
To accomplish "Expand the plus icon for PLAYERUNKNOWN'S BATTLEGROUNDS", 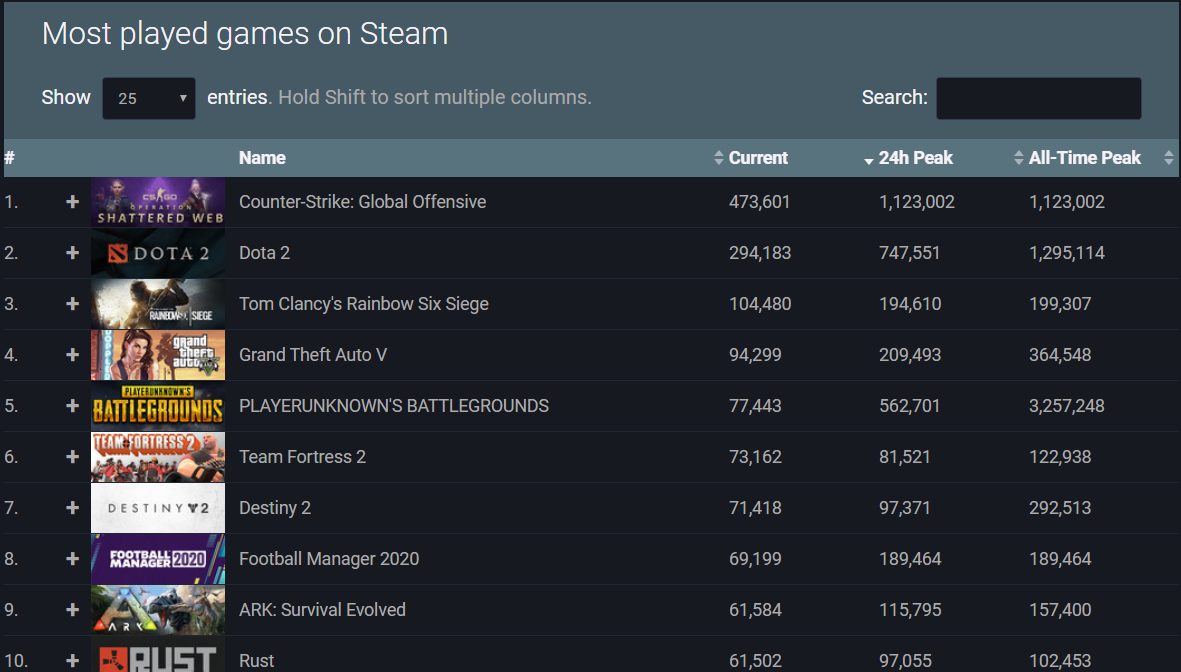I will pyautogui.click(x=72, y=406).
